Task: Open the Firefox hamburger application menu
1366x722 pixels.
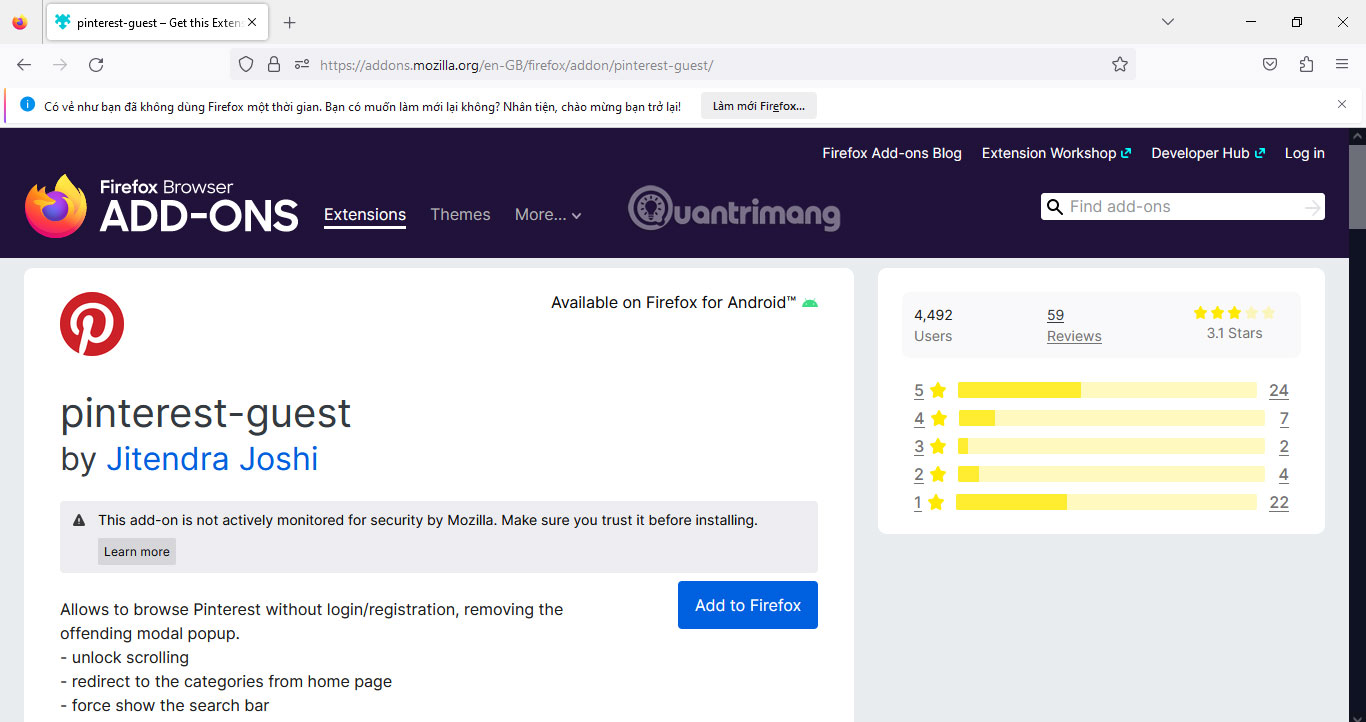Action: [1342, 64]
